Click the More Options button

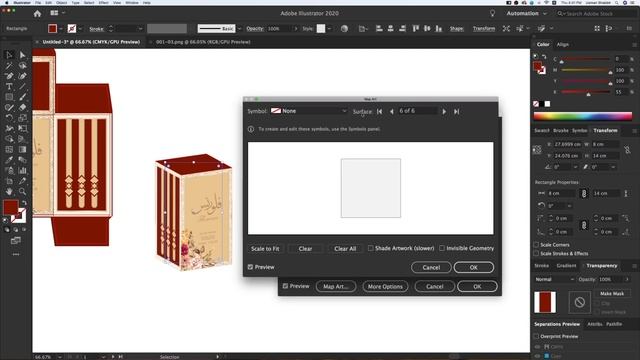385,287
